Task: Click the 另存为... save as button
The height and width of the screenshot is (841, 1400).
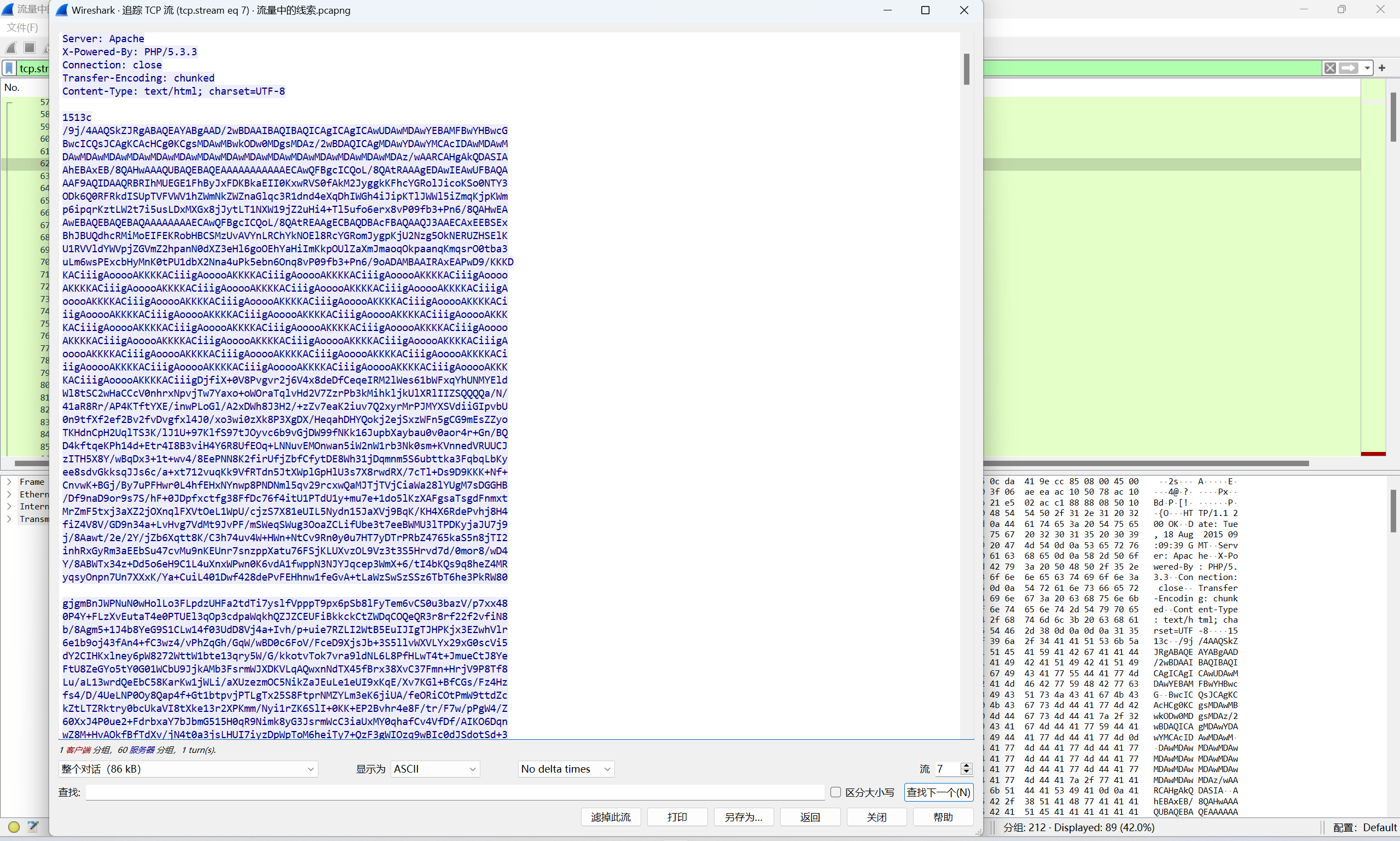Action: (x=743, y=817)
